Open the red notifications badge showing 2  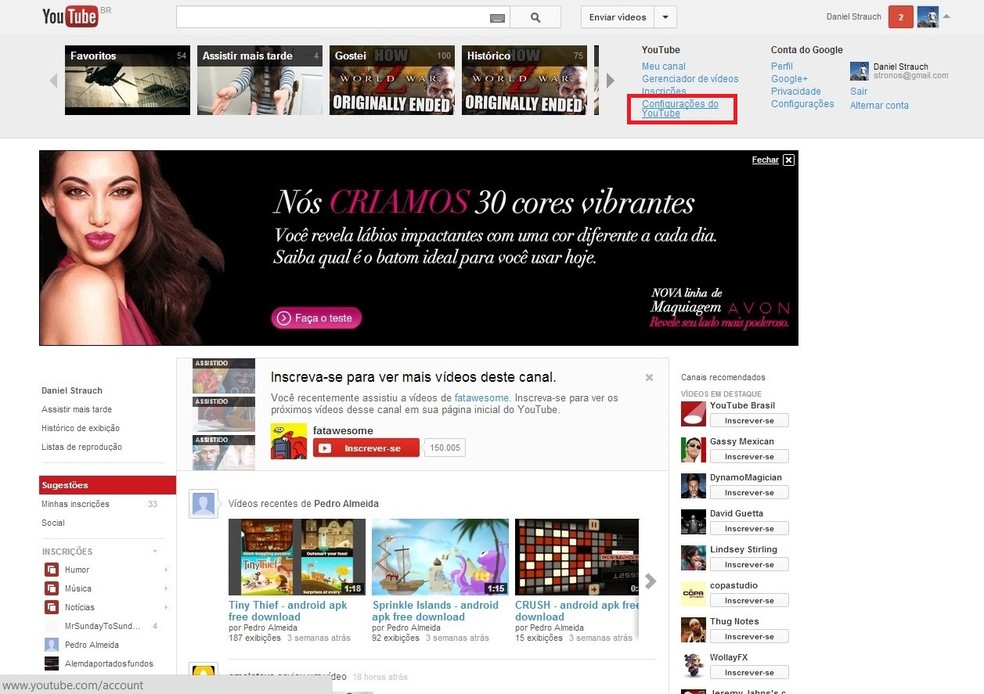(902, 16)
